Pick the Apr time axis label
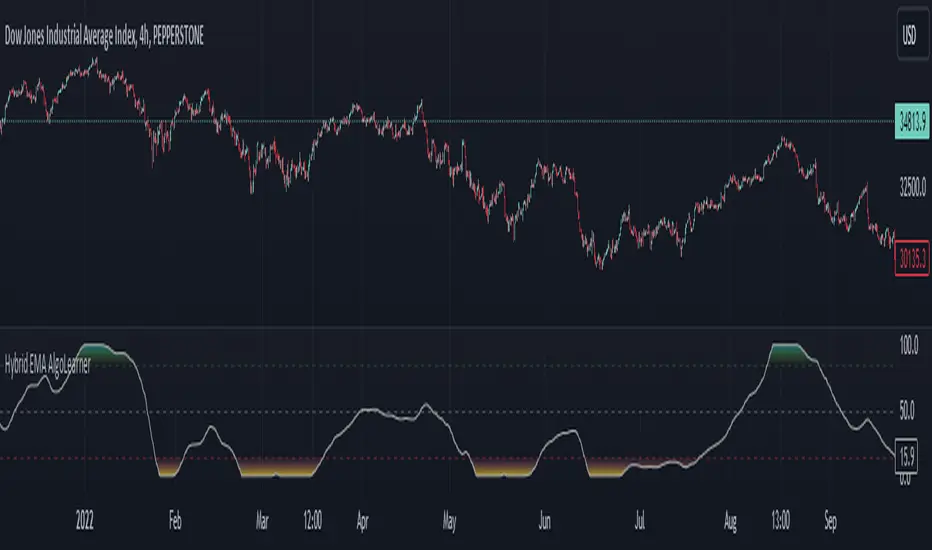Screen dimensions: 932x550 362,521
